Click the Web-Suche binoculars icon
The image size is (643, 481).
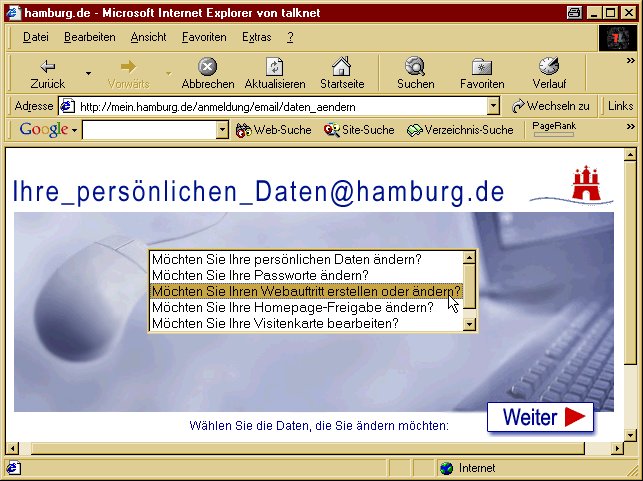click(244, 130)
